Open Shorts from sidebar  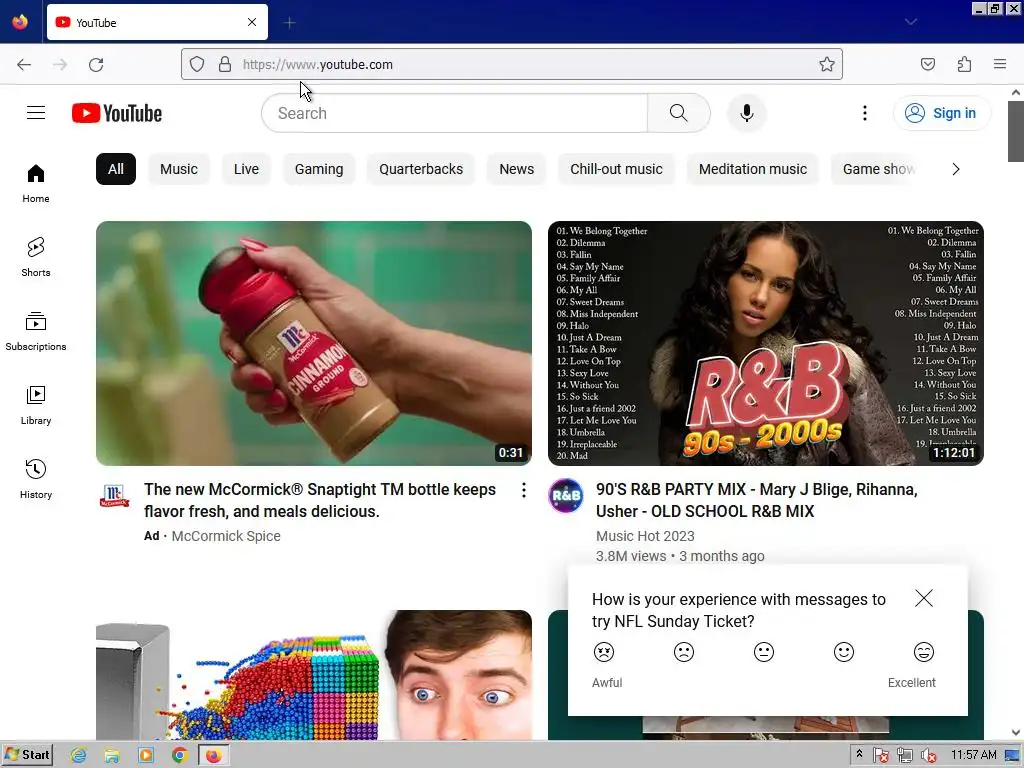[36, 257]
